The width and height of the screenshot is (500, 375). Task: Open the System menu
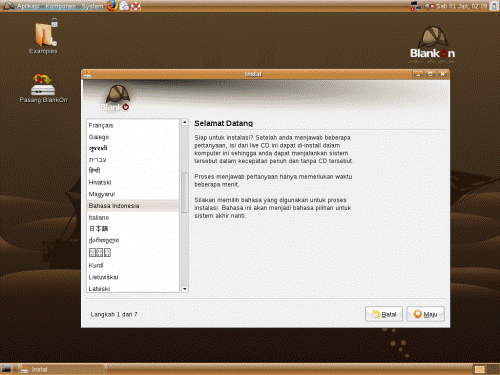coord(92,6)
